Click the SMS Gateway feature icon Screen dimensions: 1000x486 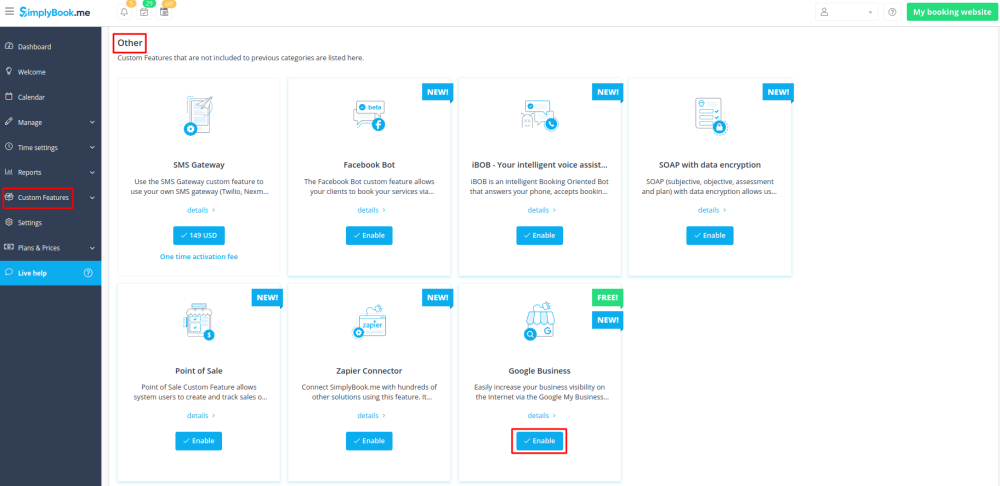tap(198, 115)
